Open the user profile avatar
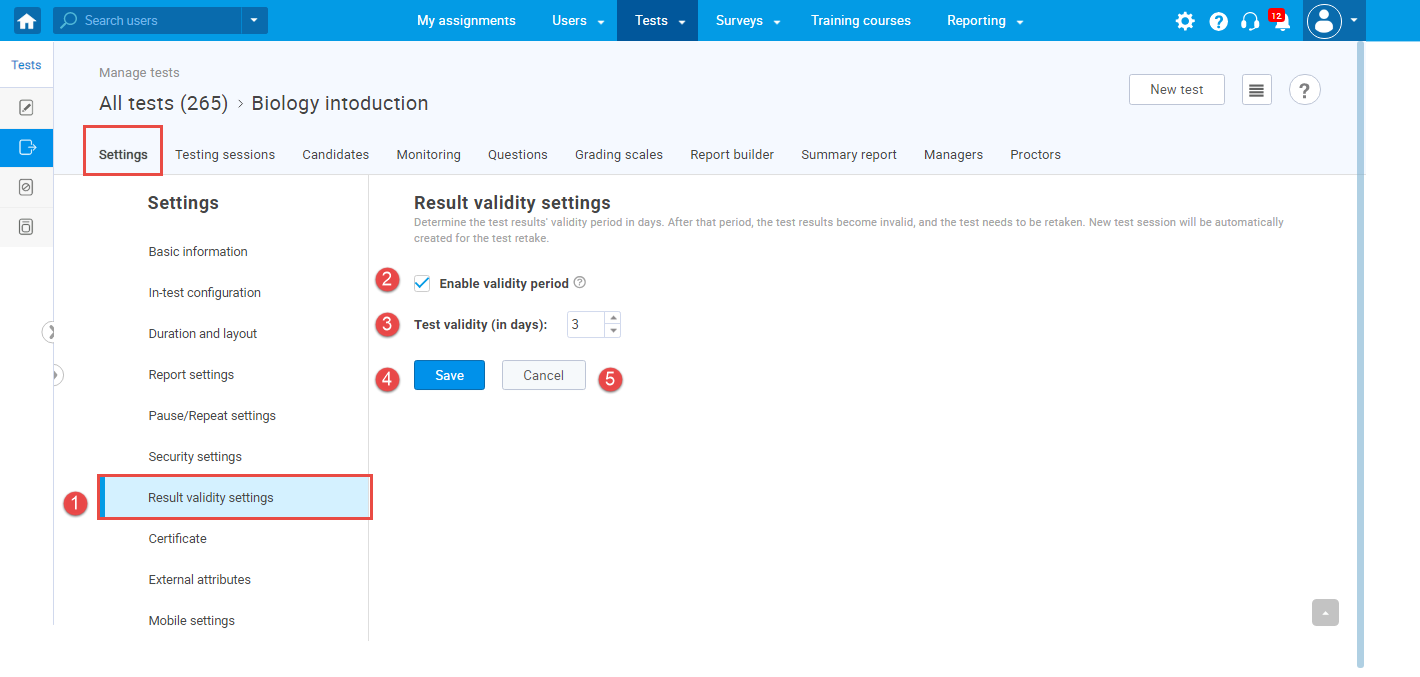The image size is (1420, 677). tap(1324, 20)
